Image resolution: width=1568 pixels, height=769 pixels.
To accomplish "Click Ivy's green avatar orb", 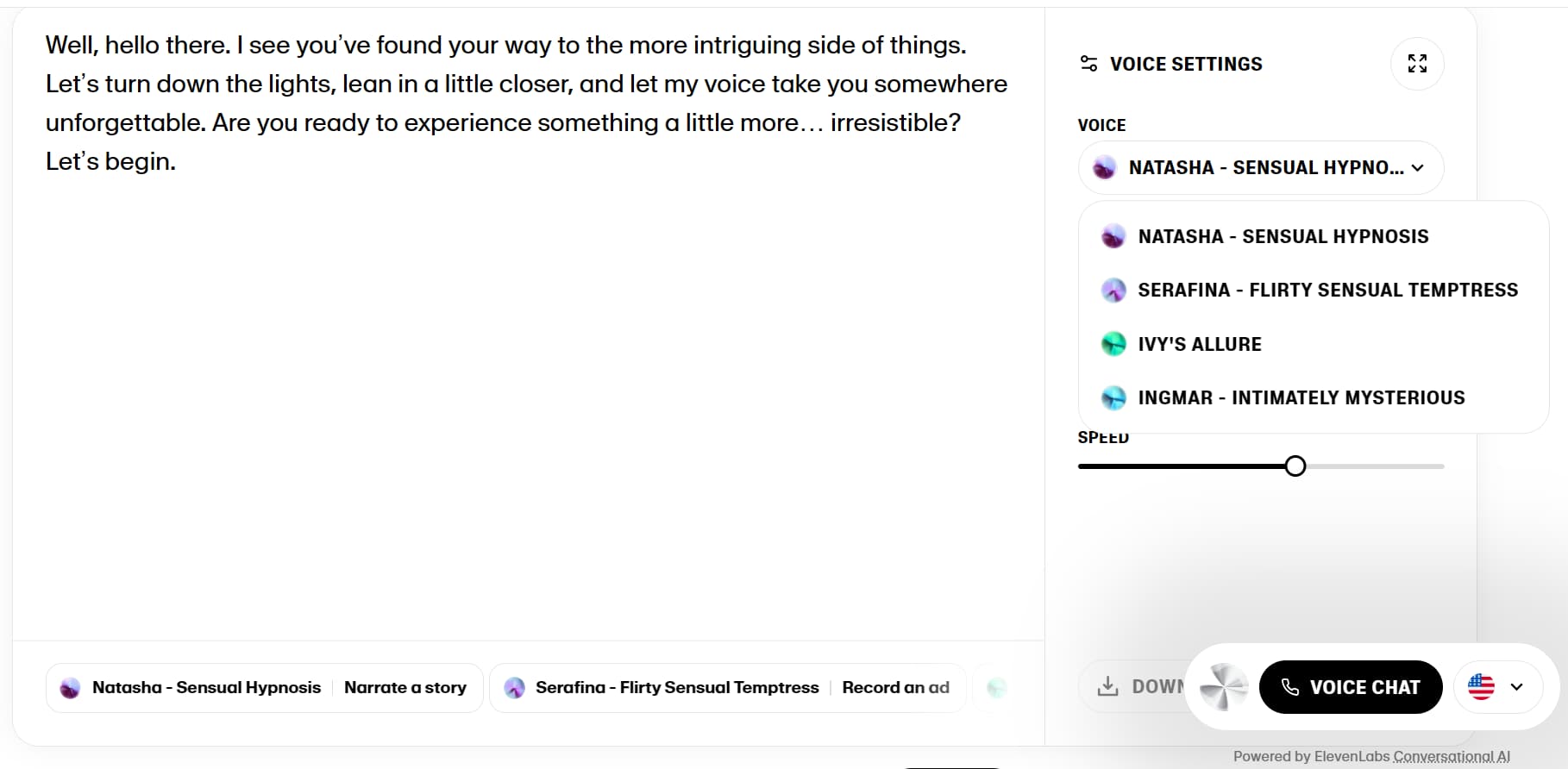I will (x=1113, y=343).
